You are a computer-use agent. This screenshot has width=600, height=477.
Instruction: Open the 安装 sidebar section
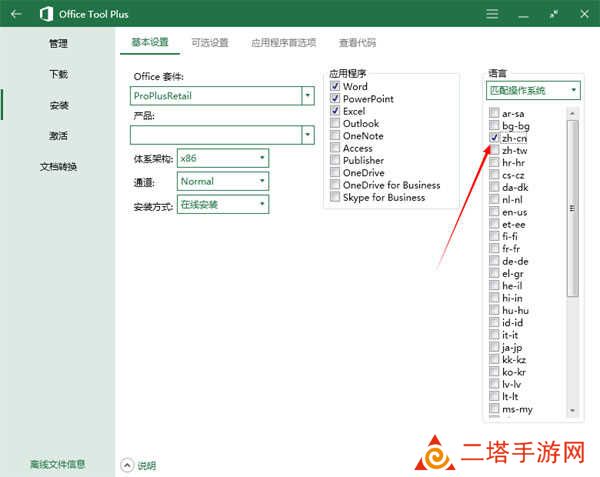point(59,105)
